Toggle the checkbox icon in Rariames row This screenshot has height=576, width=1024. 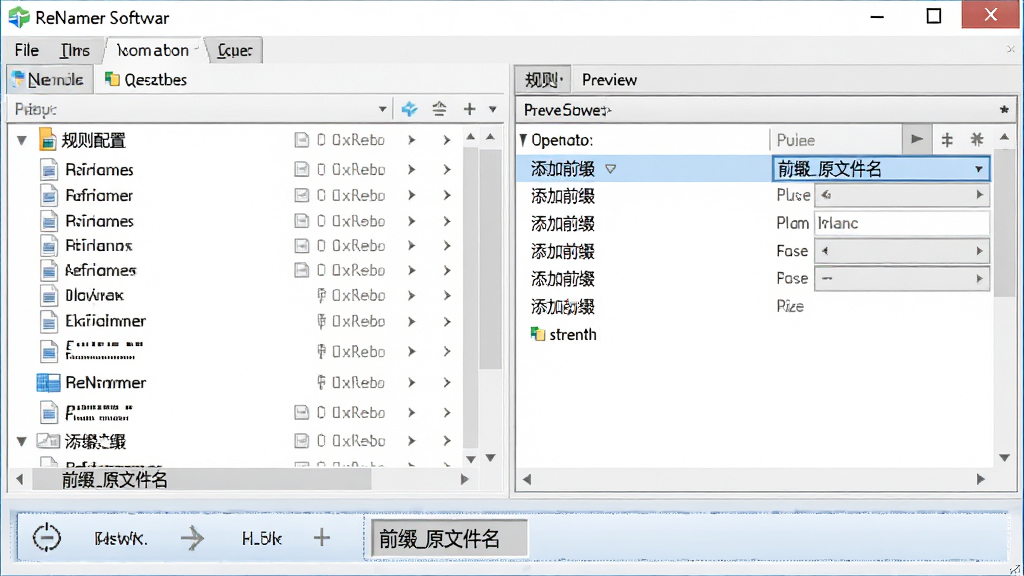pos(301,170)
